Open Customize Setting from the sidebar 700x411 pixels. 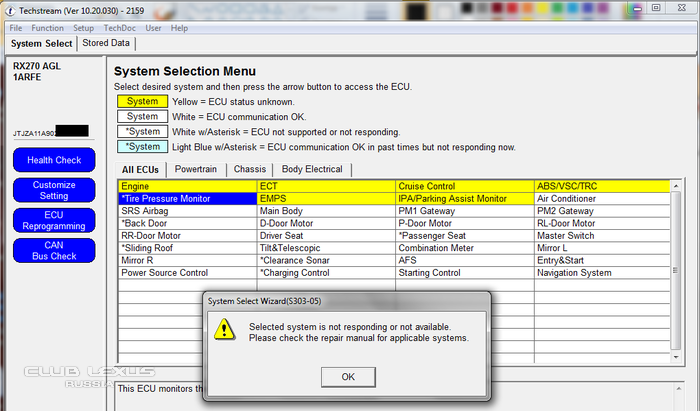pyautogui.click(x=54, y=190)
